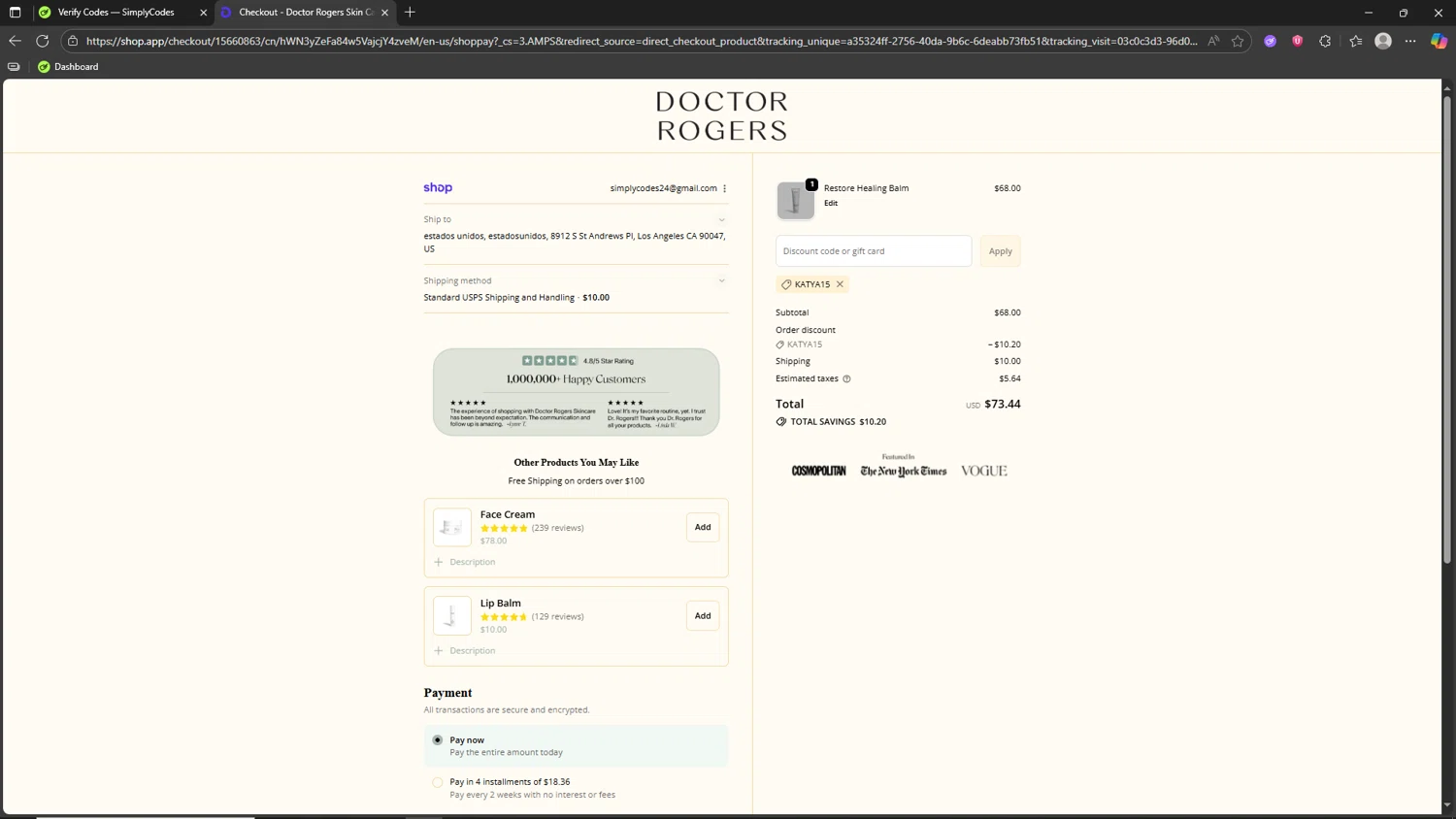Click the Shop logo
The image size is (1456, 819).
pos(438,187)
